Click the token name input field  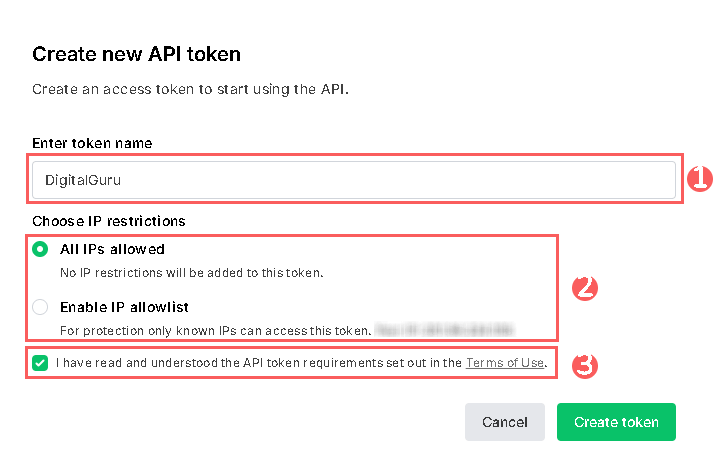coord(353,180)
